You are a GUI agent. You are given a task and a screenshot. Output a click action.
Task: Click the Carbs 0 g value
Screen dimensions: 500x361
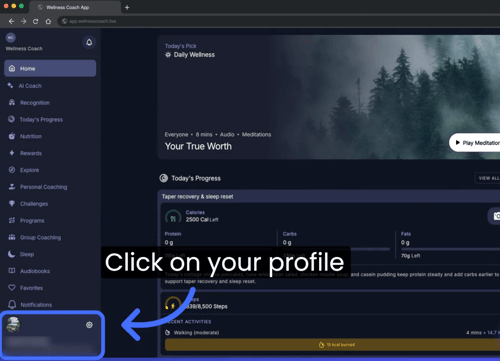(287, 242)
